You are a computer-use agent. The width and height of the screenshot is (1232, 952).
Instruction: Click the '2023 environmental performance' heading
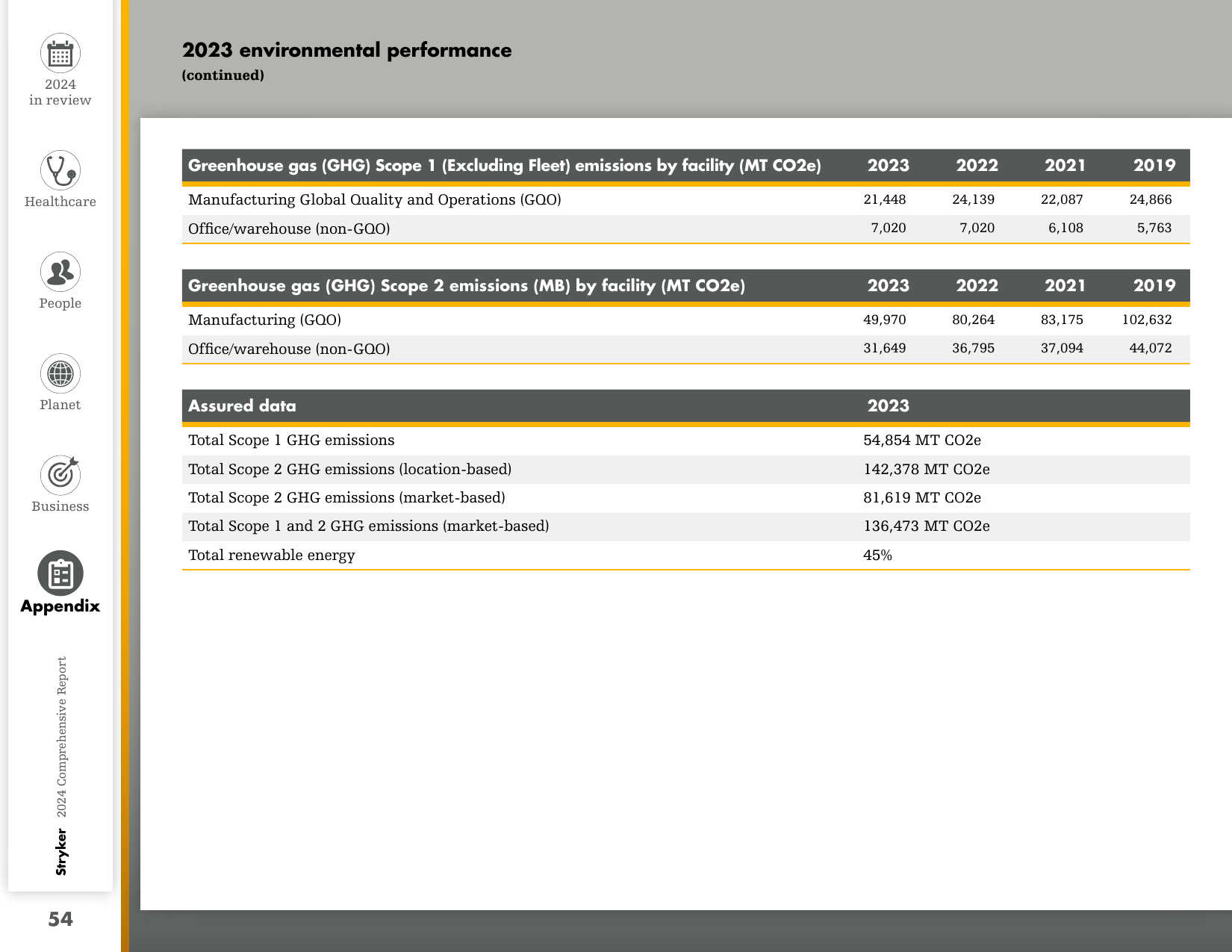347,50
